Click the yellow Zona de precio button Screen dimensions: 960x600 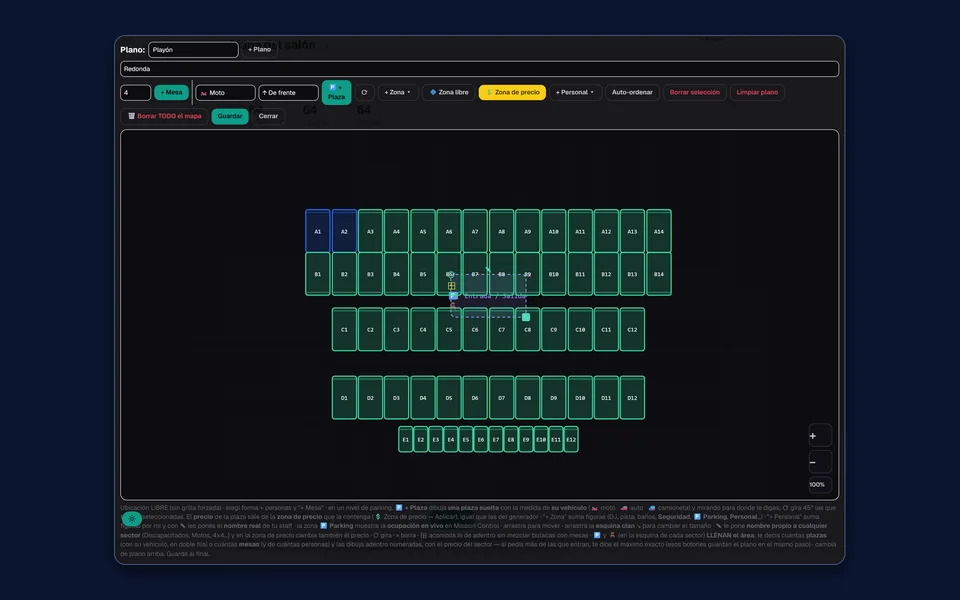pos(512,92)
